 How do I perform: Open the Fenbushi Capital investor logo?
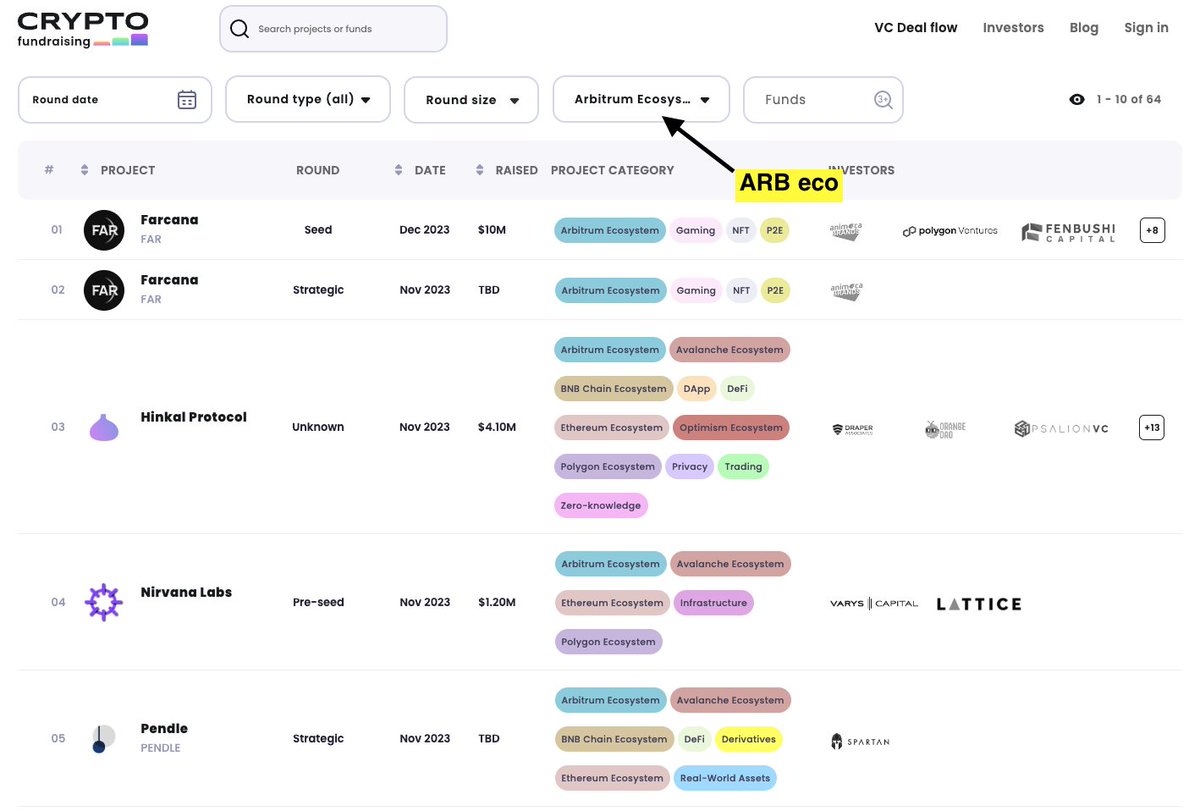click(x=1069, y=232)
